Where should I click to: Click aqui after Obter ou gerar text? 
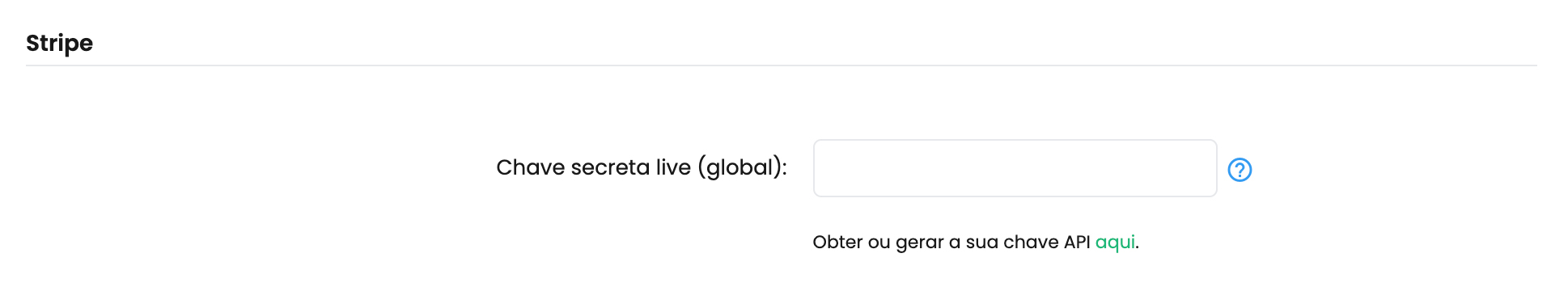[1115, 243]
